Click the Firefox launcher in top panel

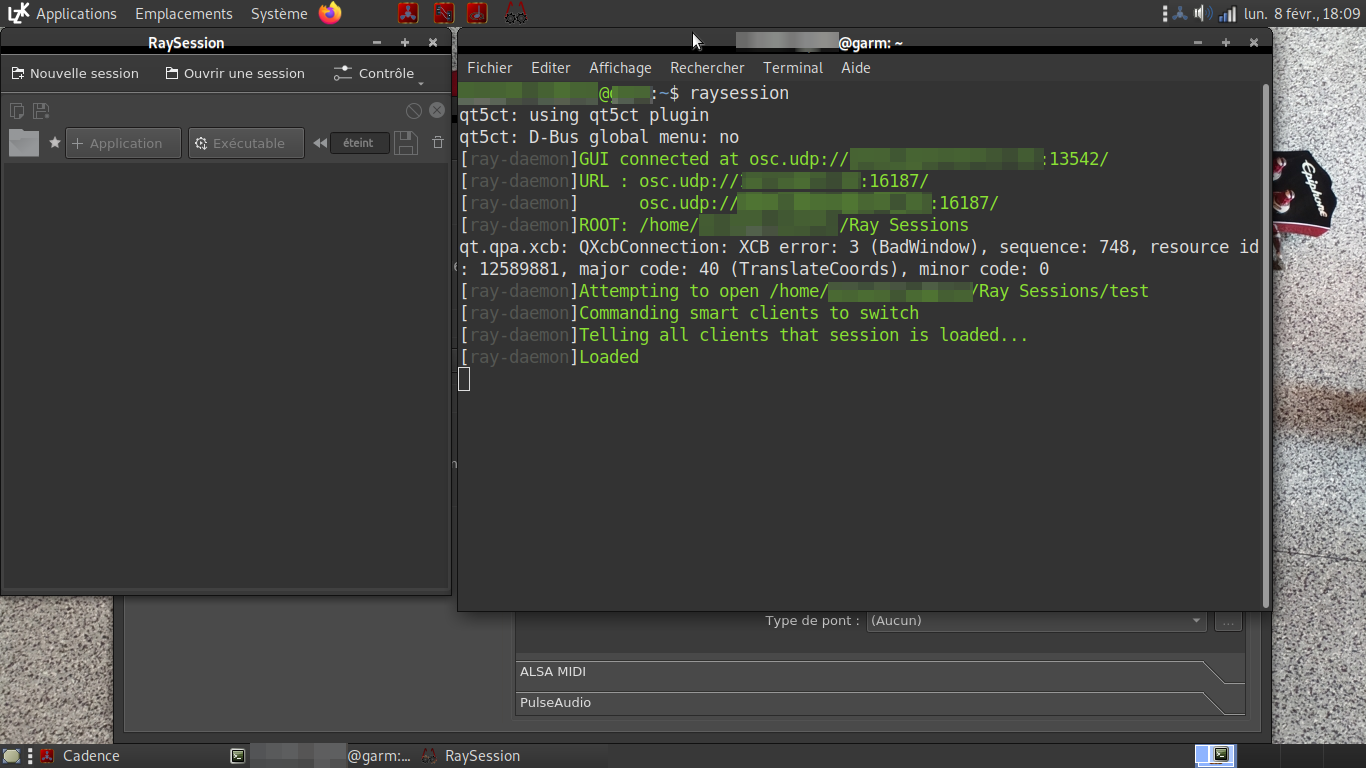(330, 13)
